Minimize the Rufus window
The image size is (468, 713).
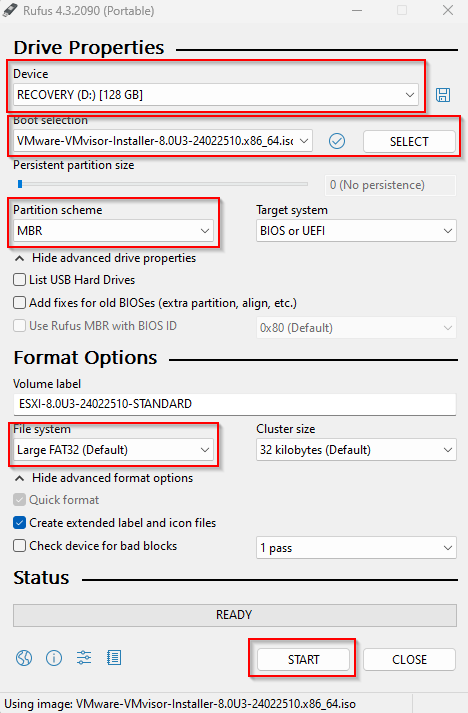[357, 10]
